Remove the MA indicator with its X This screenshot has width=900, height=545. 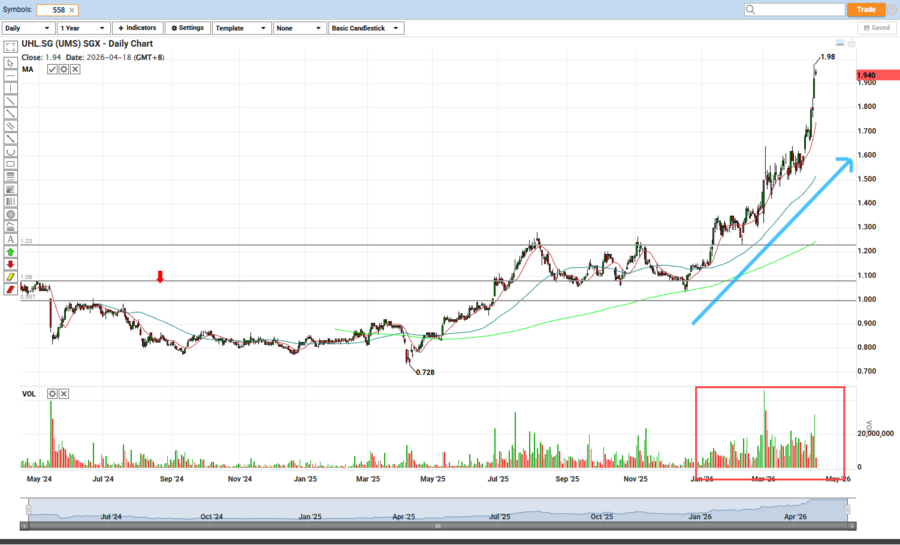click(75, 69)
